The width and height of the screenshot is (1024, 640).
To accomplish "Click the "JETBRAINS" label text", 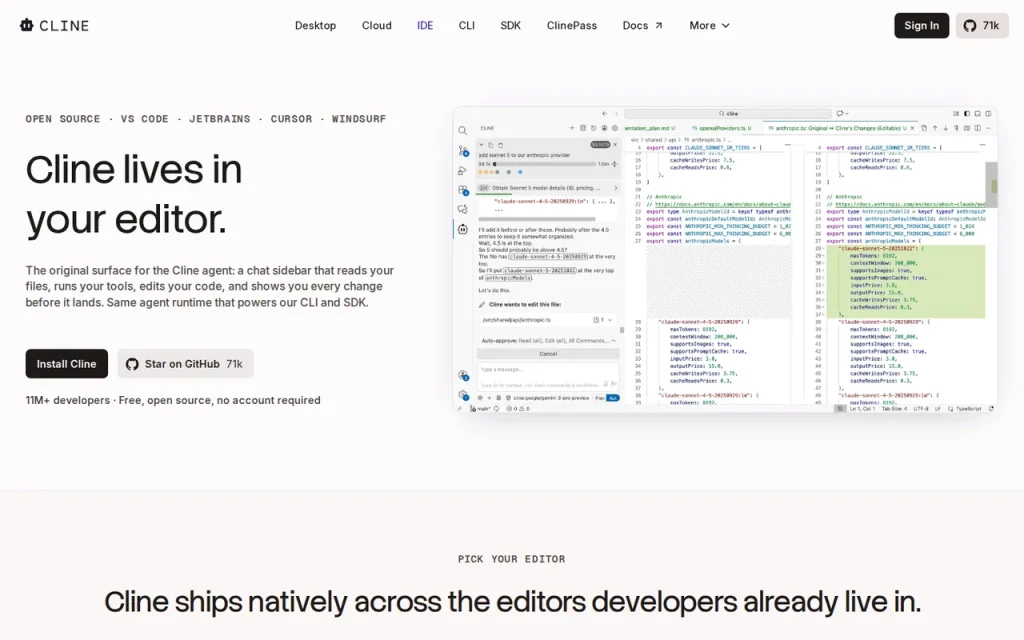I will tap(219, 119).
